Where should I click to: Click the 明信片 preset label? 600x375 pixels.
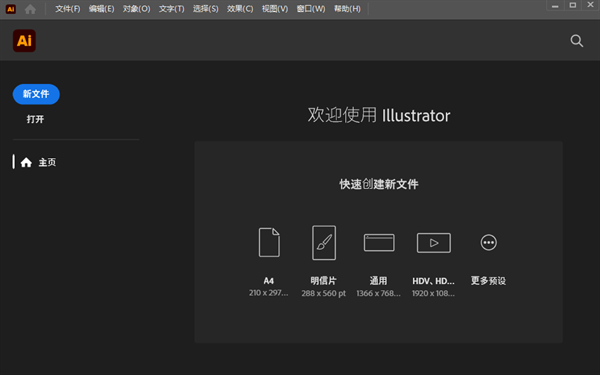(323, 281)
